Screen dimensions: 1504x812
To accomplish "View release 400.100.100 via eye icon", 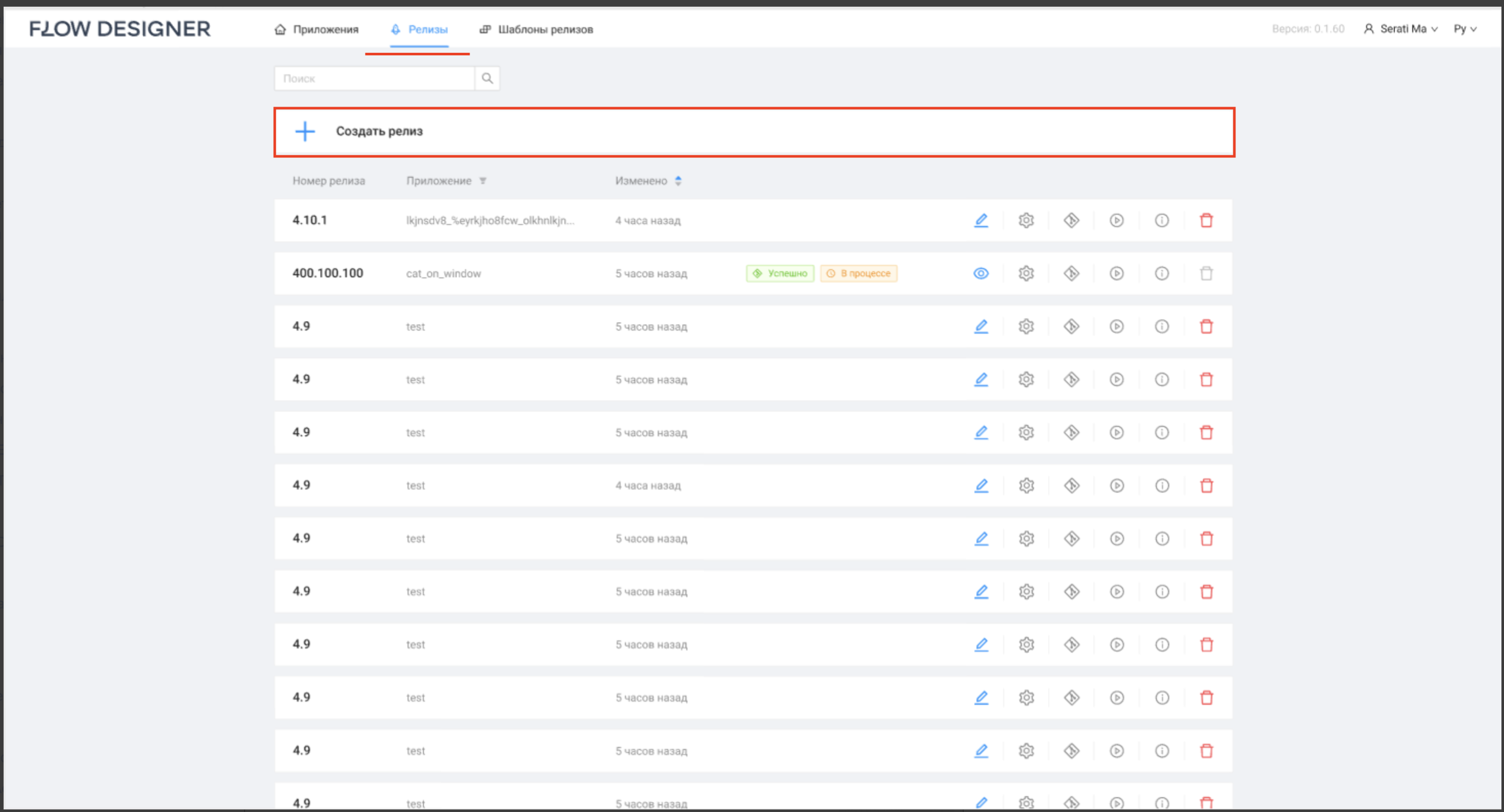I will point(981,273).
